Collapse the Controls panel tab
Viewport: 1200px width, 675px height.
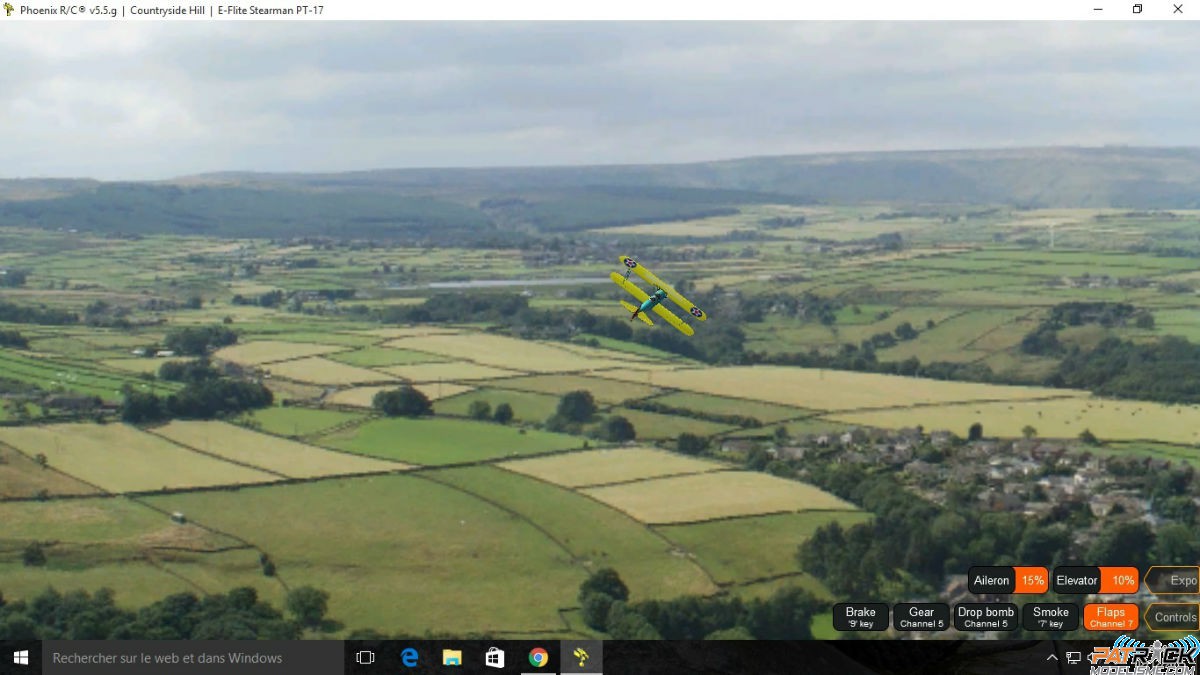coord(1174,617)
